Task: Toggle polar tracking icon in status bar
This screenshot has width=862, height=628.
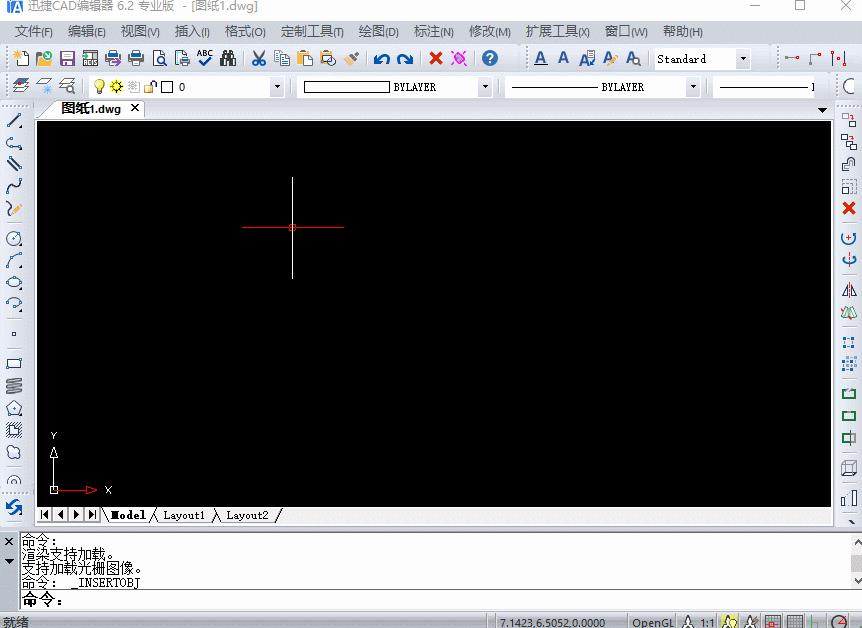Action: pyautogui.click(x=839, y=622)
